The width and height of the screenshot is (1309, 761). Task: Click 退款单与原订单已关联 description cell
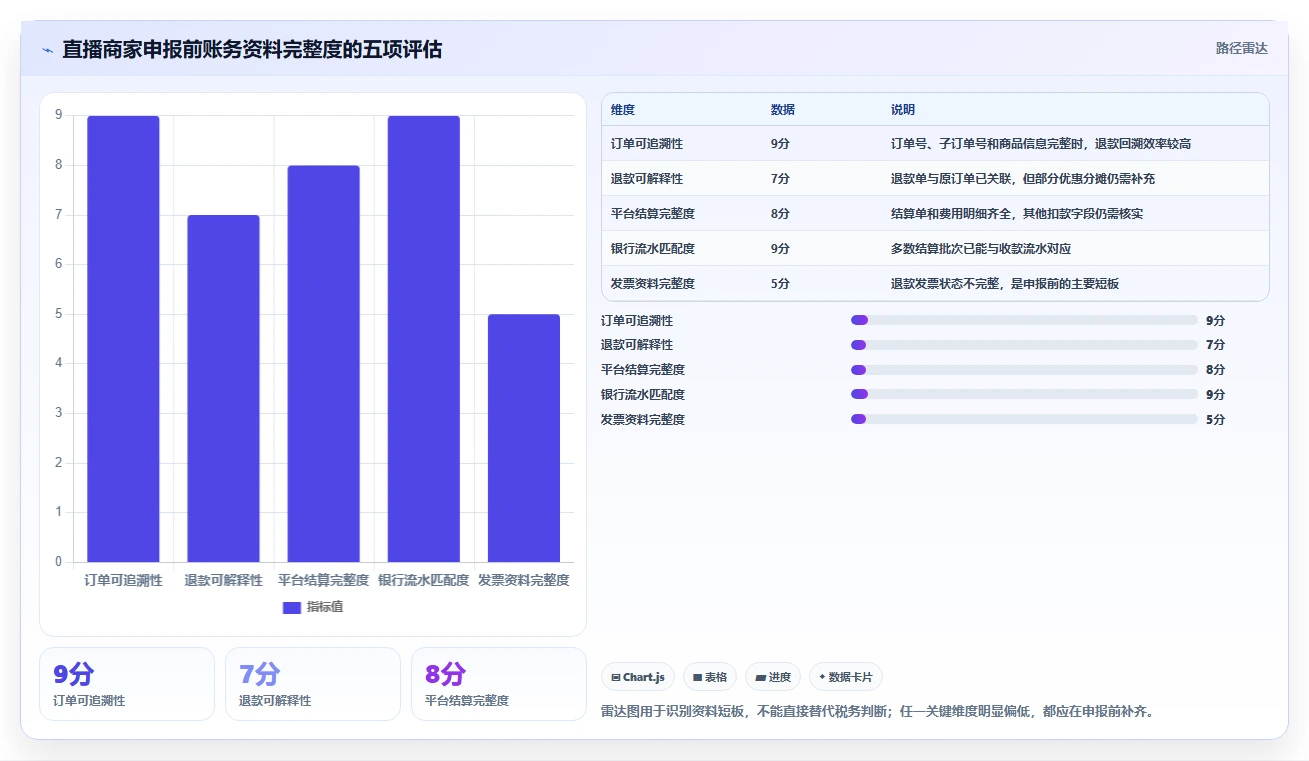[x=1023, y=179]
